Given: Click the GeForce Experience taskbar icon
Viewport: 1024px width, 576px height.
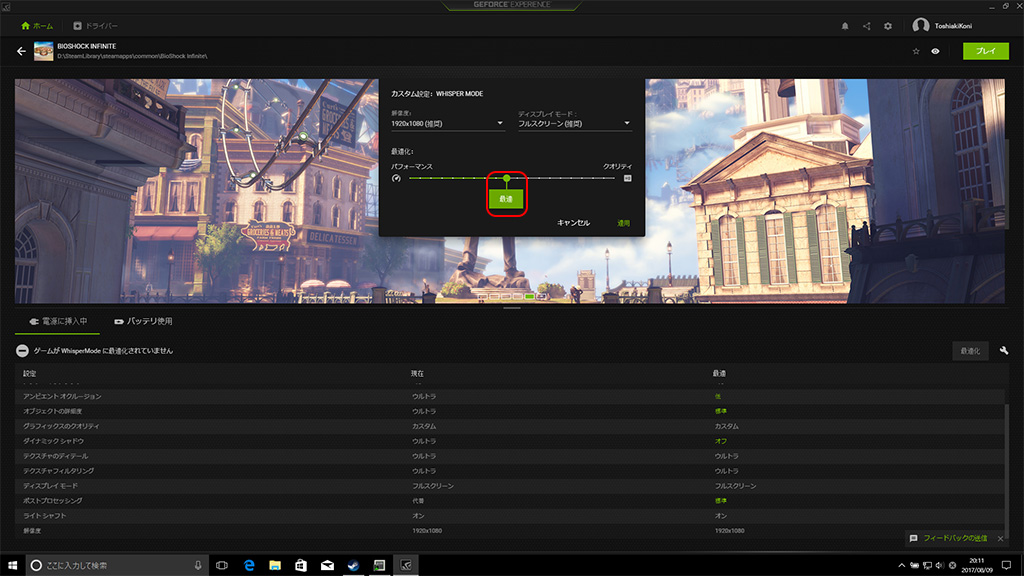Looking at the screenshot, I should pos(406,565).
